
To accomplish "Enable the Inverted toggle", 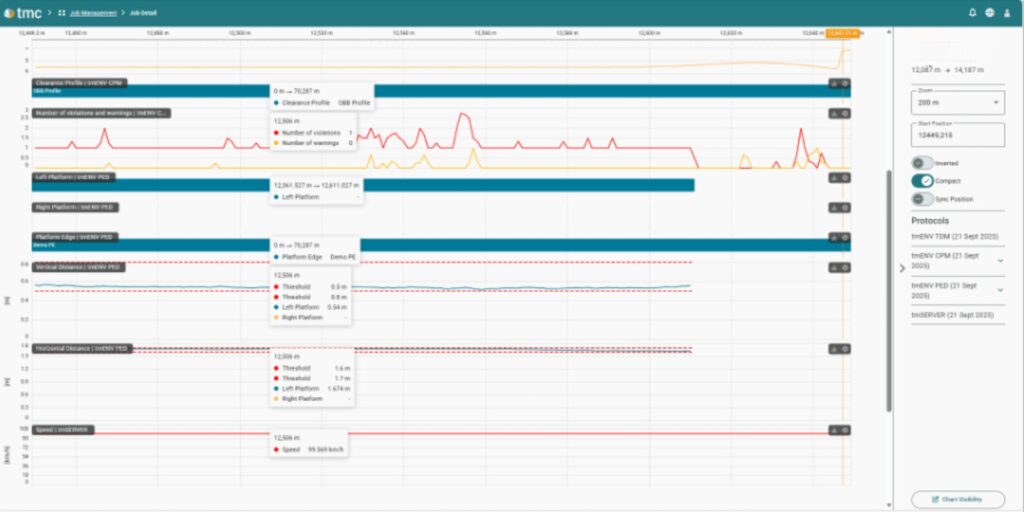I will coord(921,163).
